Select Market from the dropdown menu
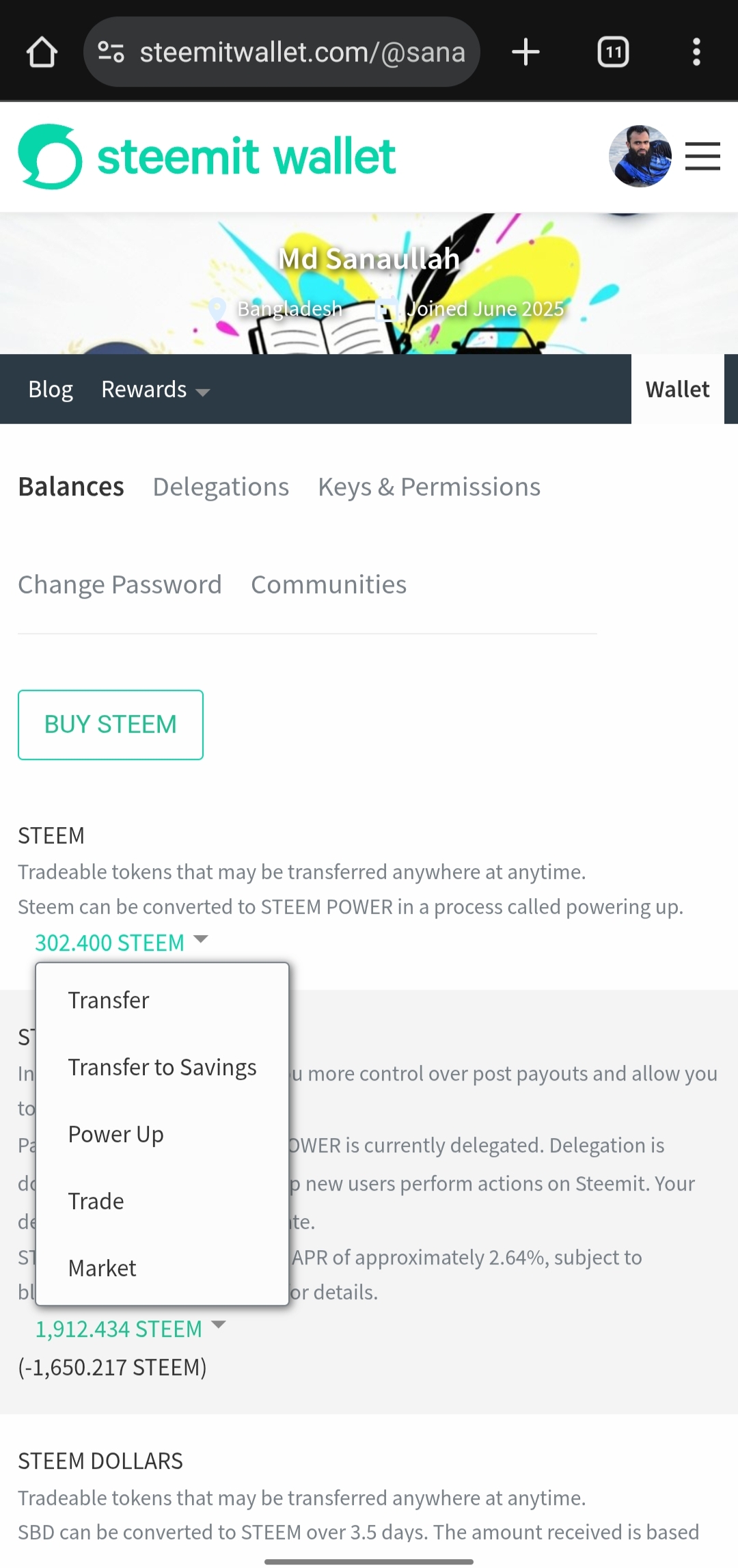This screenshot has width=738, height=1568. (x=102, y=1269)
